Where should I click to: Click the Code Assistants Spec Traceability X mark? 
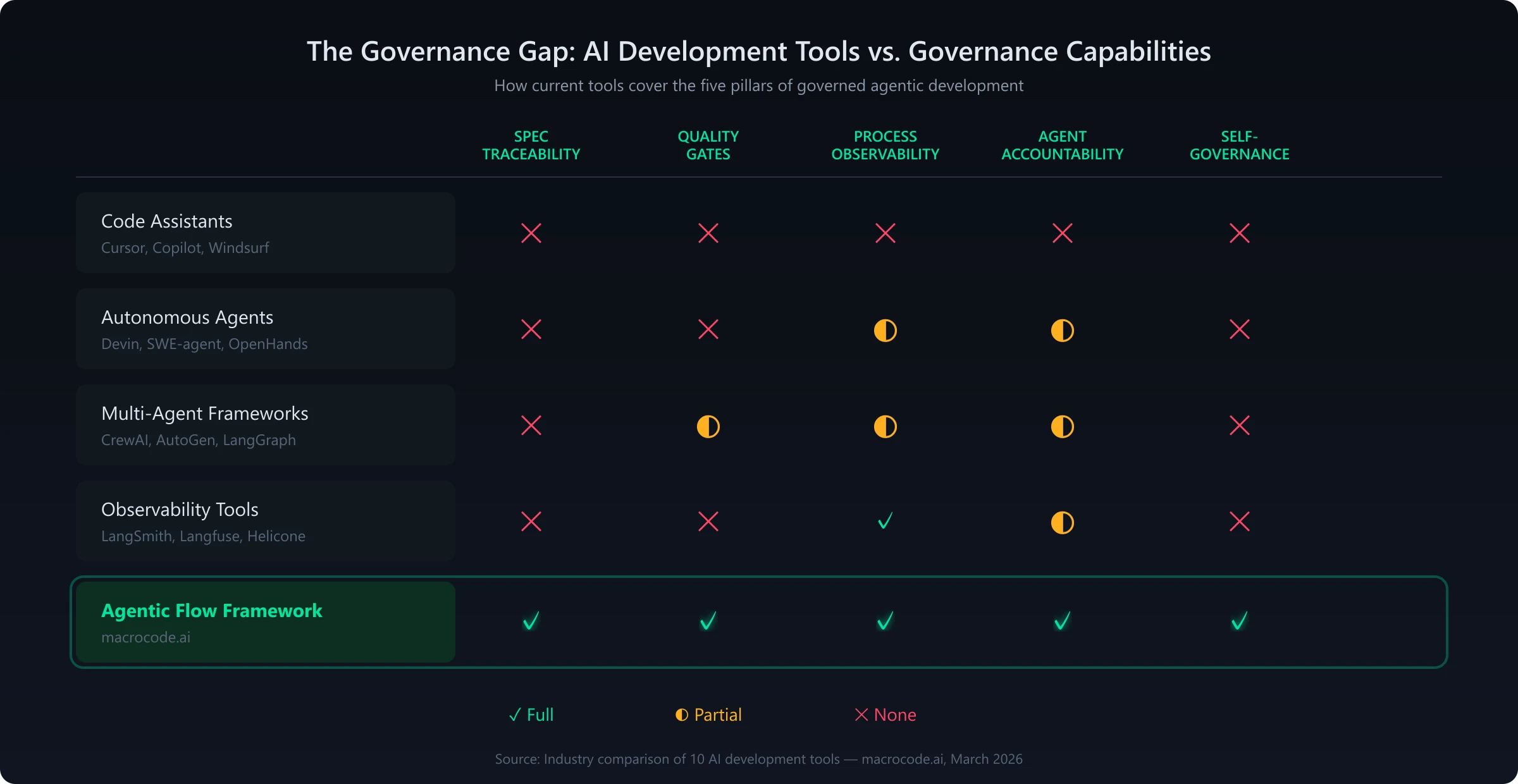pyautogui.click(x=531, y=233)
